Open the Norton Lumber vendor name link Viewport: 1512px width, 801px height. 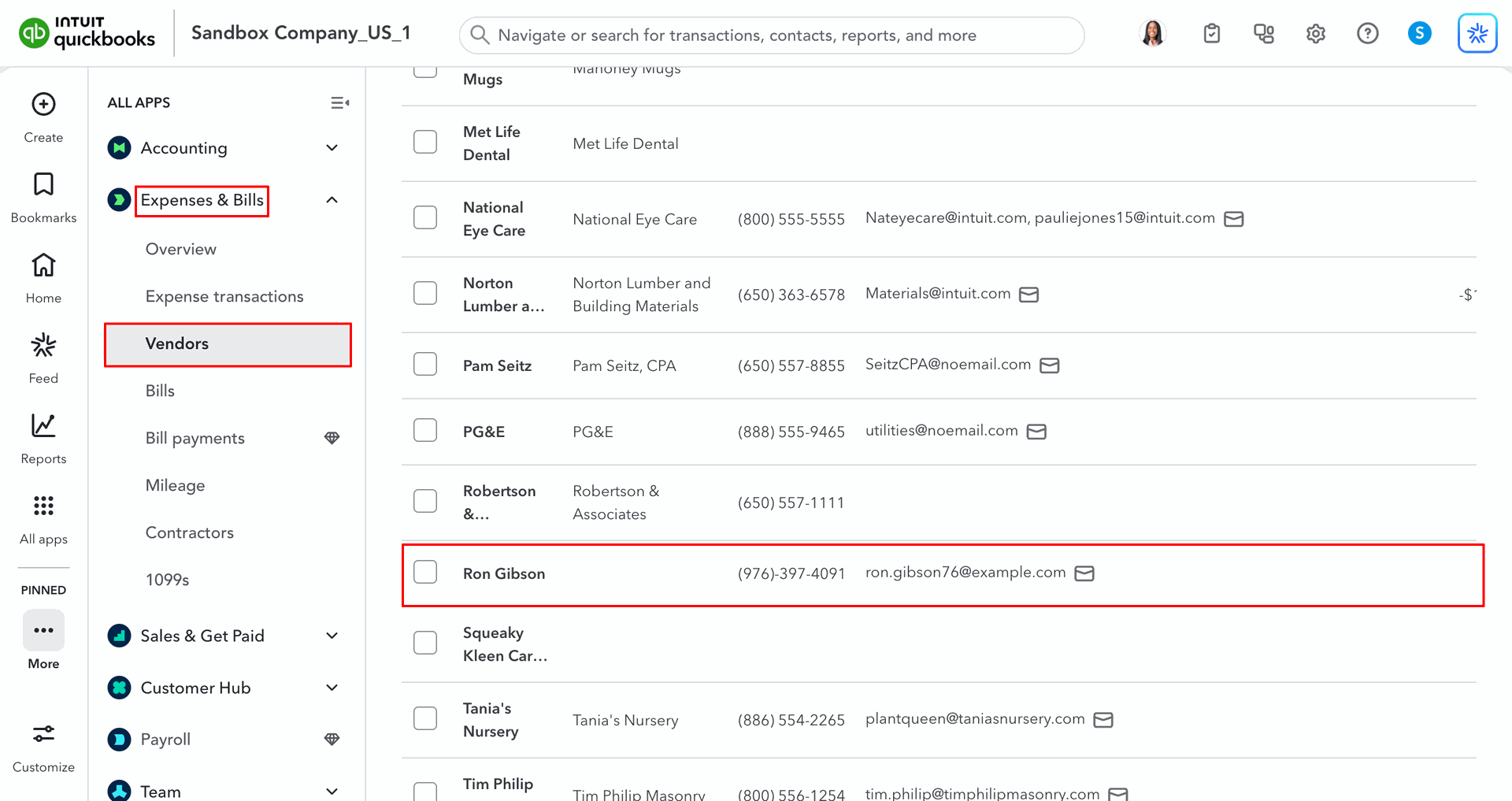click(x=502, y=295)
